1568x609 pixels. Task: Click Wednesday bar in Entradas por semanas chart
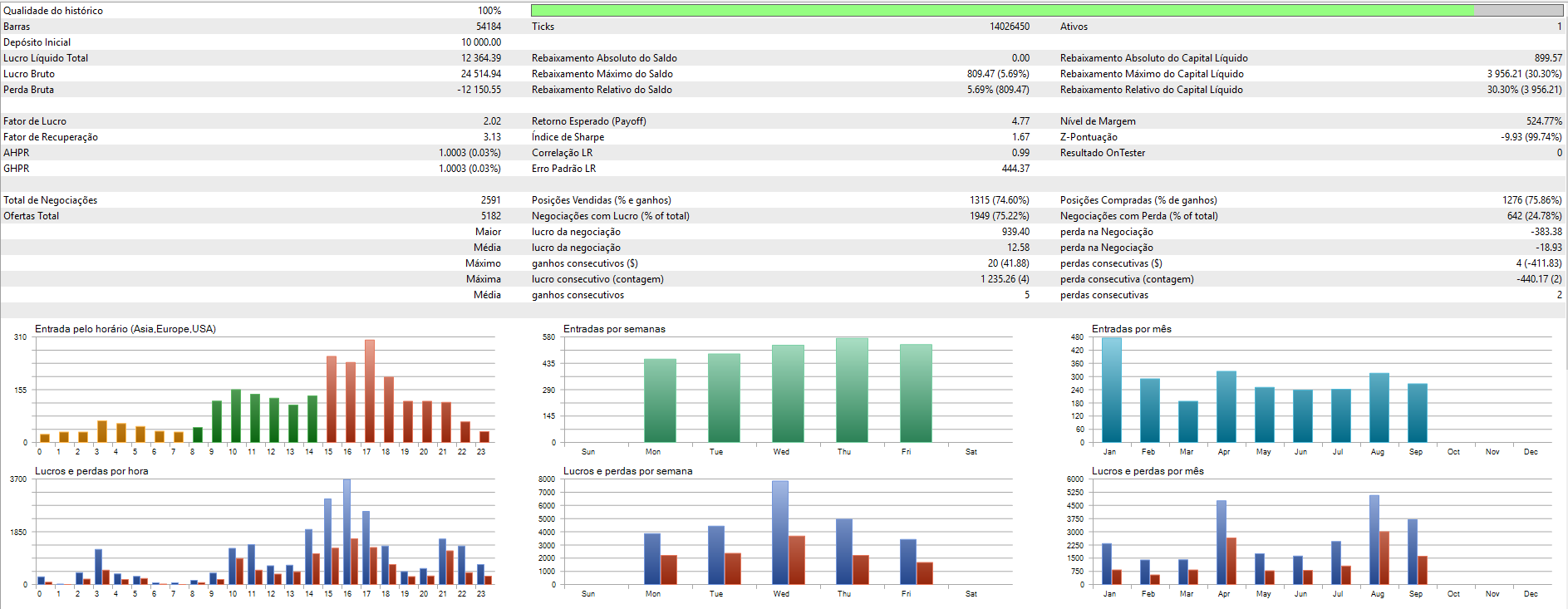click(787, 393)
